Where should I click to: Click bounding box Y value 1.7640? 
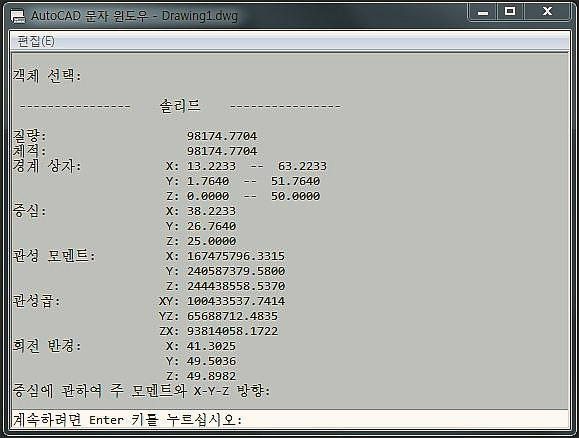pos(208,181)
